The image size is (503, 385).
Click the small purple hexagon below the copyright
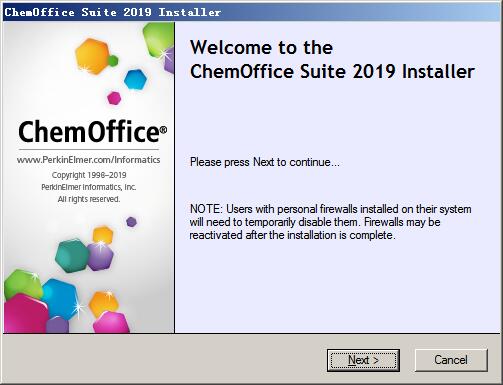(131, 222)
